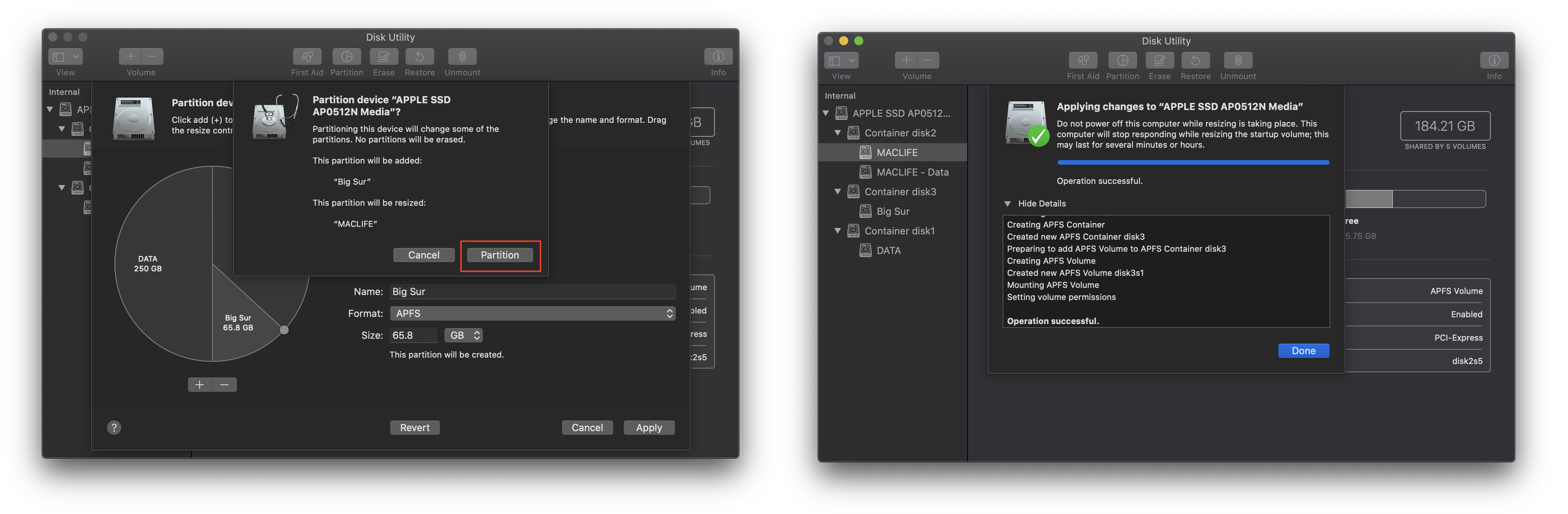Click Partition toolbar icon in right window
Screen dimensions: 1568x514
pos(1122,60)
